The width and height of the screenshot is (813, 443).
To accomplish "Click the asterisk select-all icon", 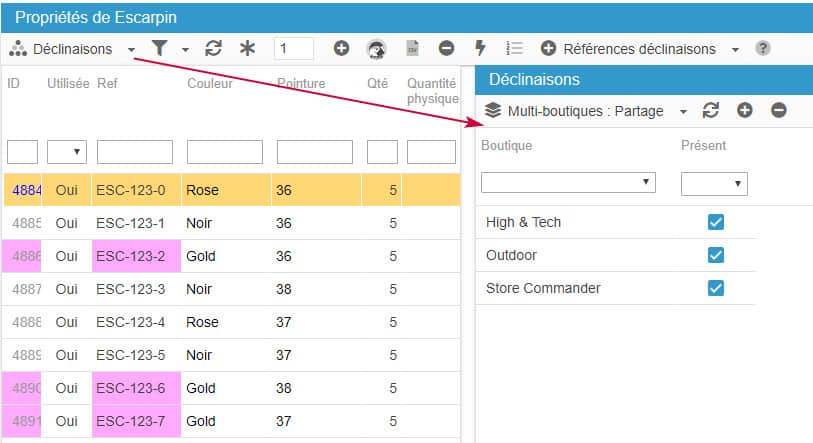I will [x=247, y=48].
